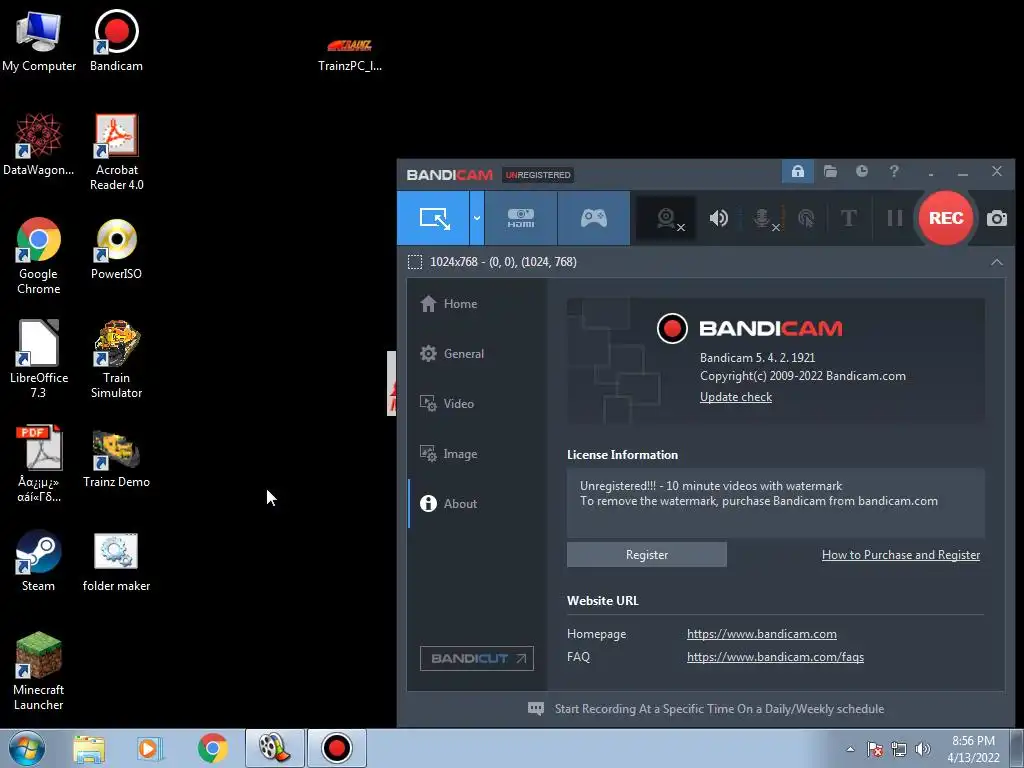Open the bandicam.com homepage link
This screenshot has width=1024, height=768.
[761, 634]
